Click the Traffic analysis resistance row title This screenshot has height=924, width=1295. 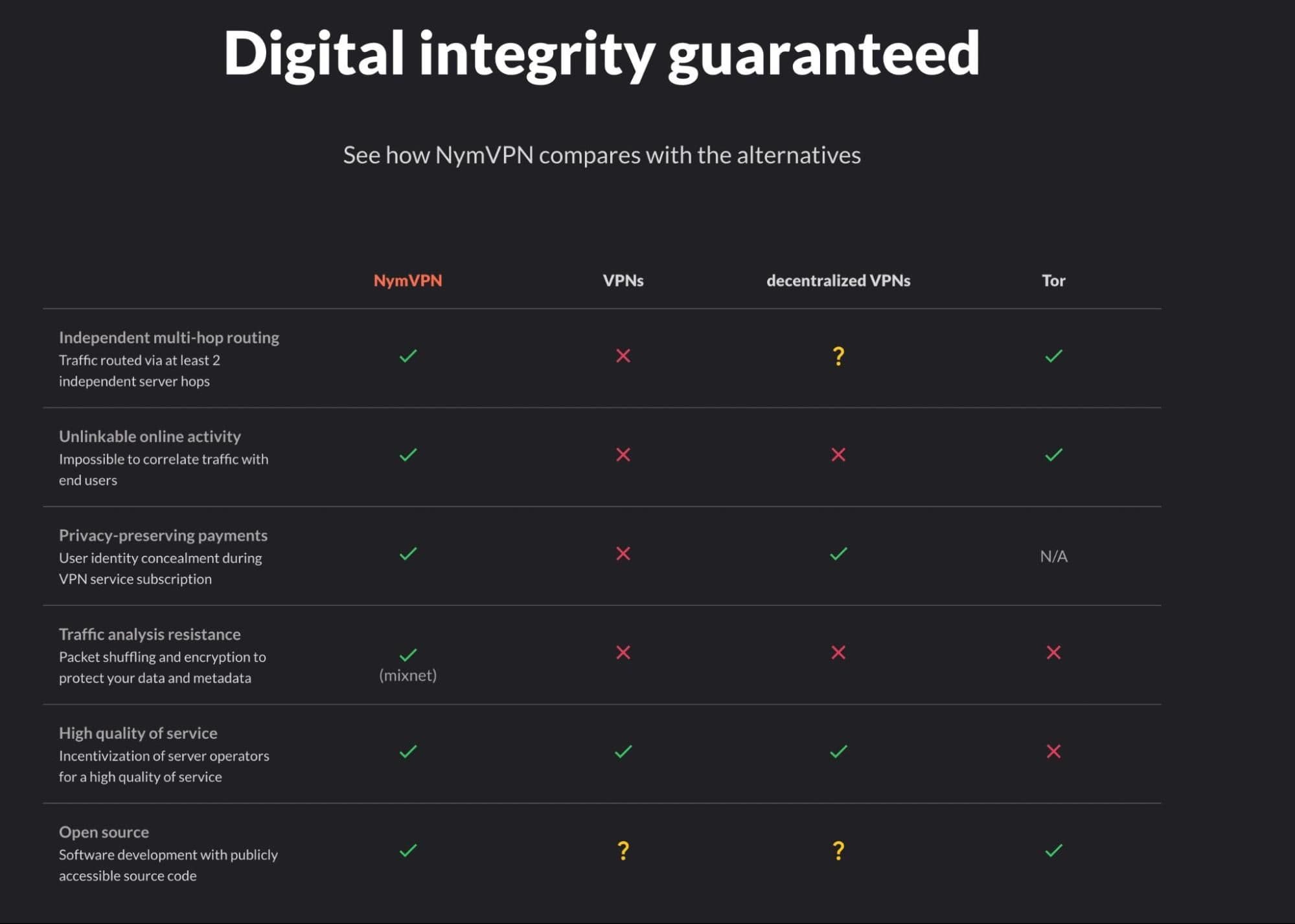pos(150,634)
